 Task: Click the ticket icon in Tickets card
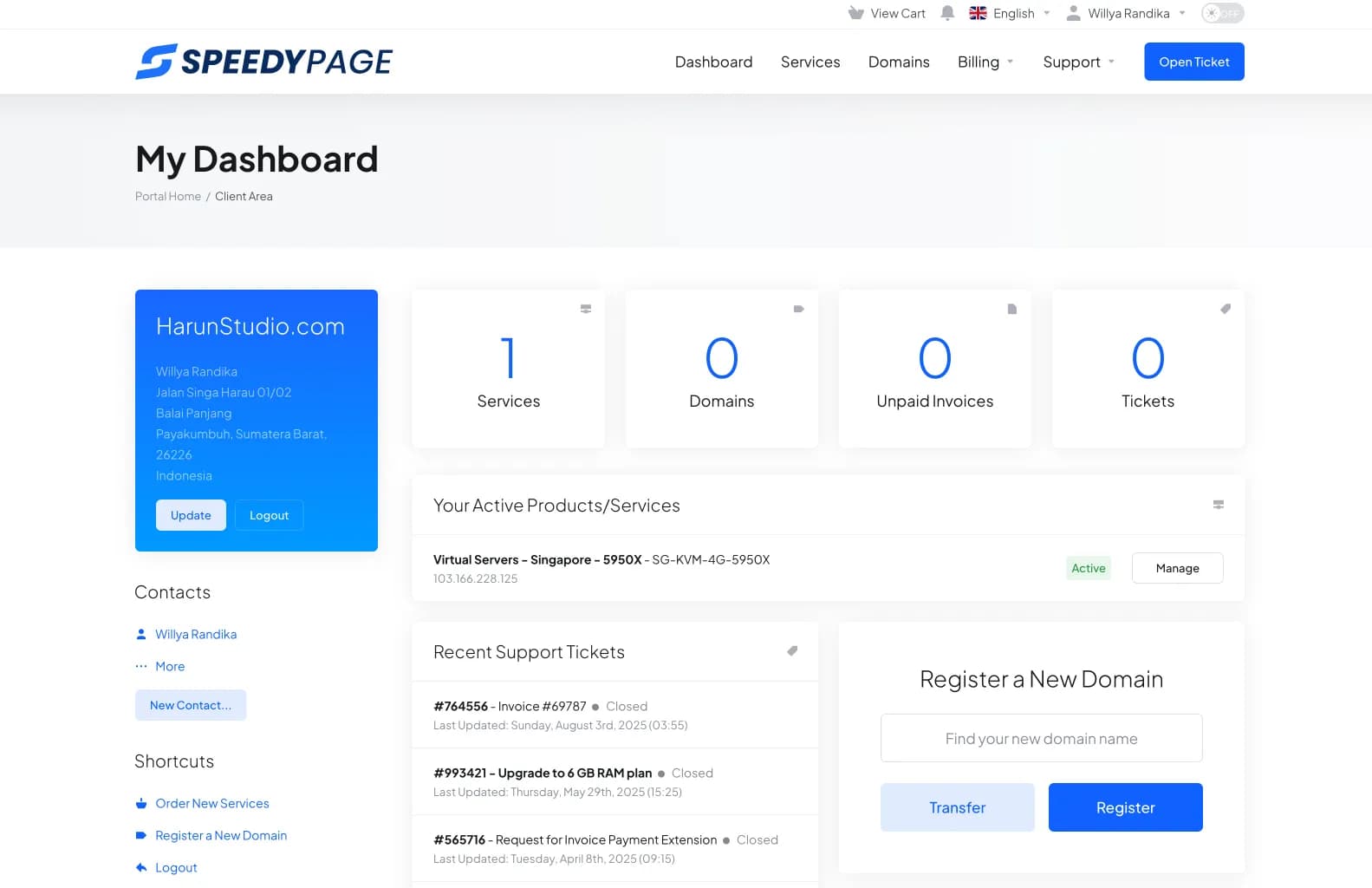tap(1226, 309)
